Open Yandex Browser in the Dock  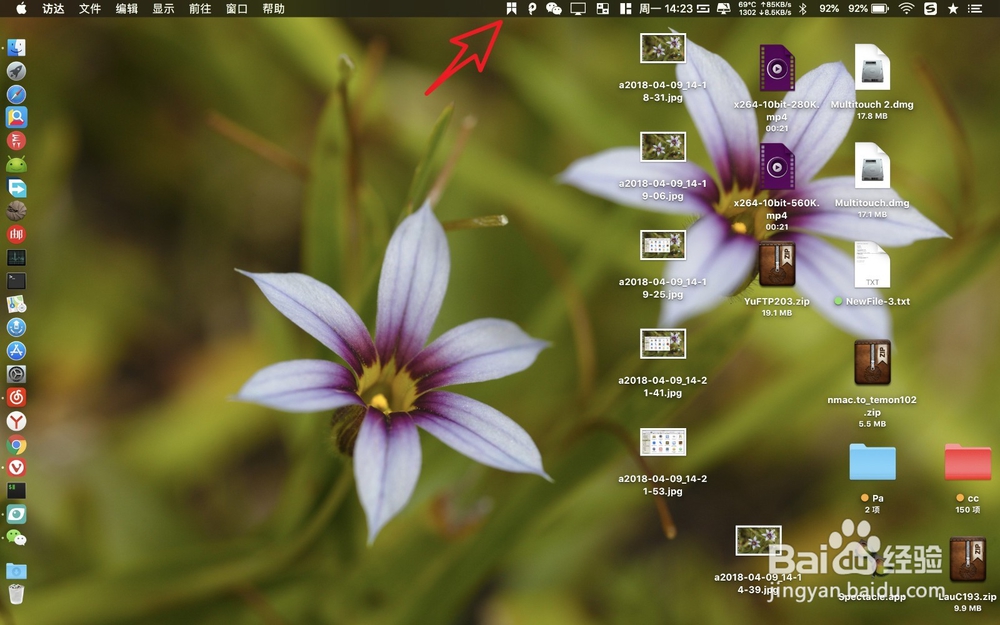coord(16,421)
